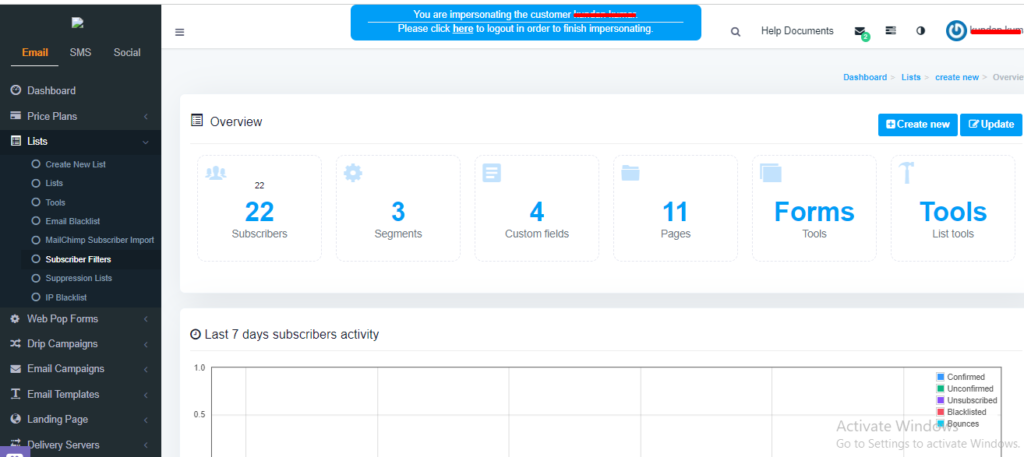
Task: Click the Create new button
Action: (x=917, y=124)
